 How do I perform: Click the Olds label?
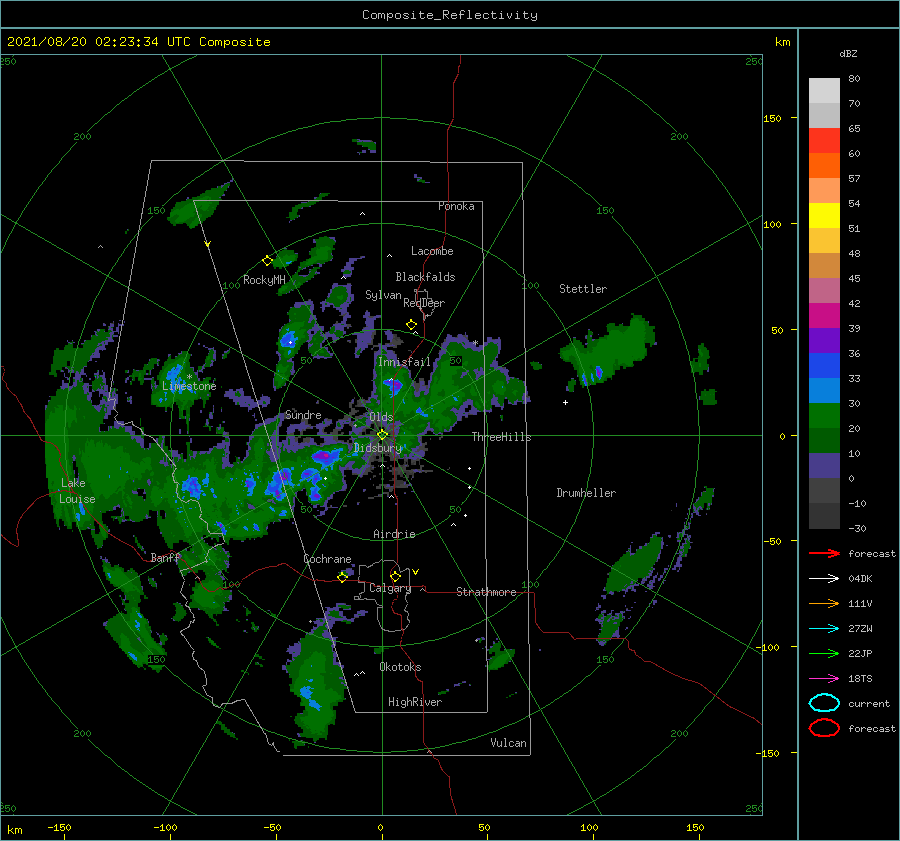(381, 417)
